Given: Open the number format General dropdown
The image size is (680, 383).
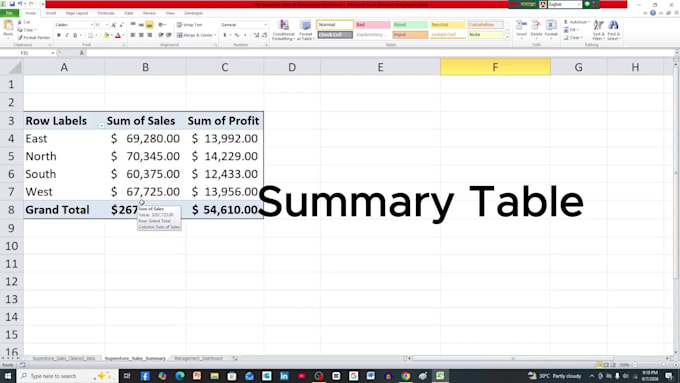Looking at the screenshot, I should click(x=265, y=25).
